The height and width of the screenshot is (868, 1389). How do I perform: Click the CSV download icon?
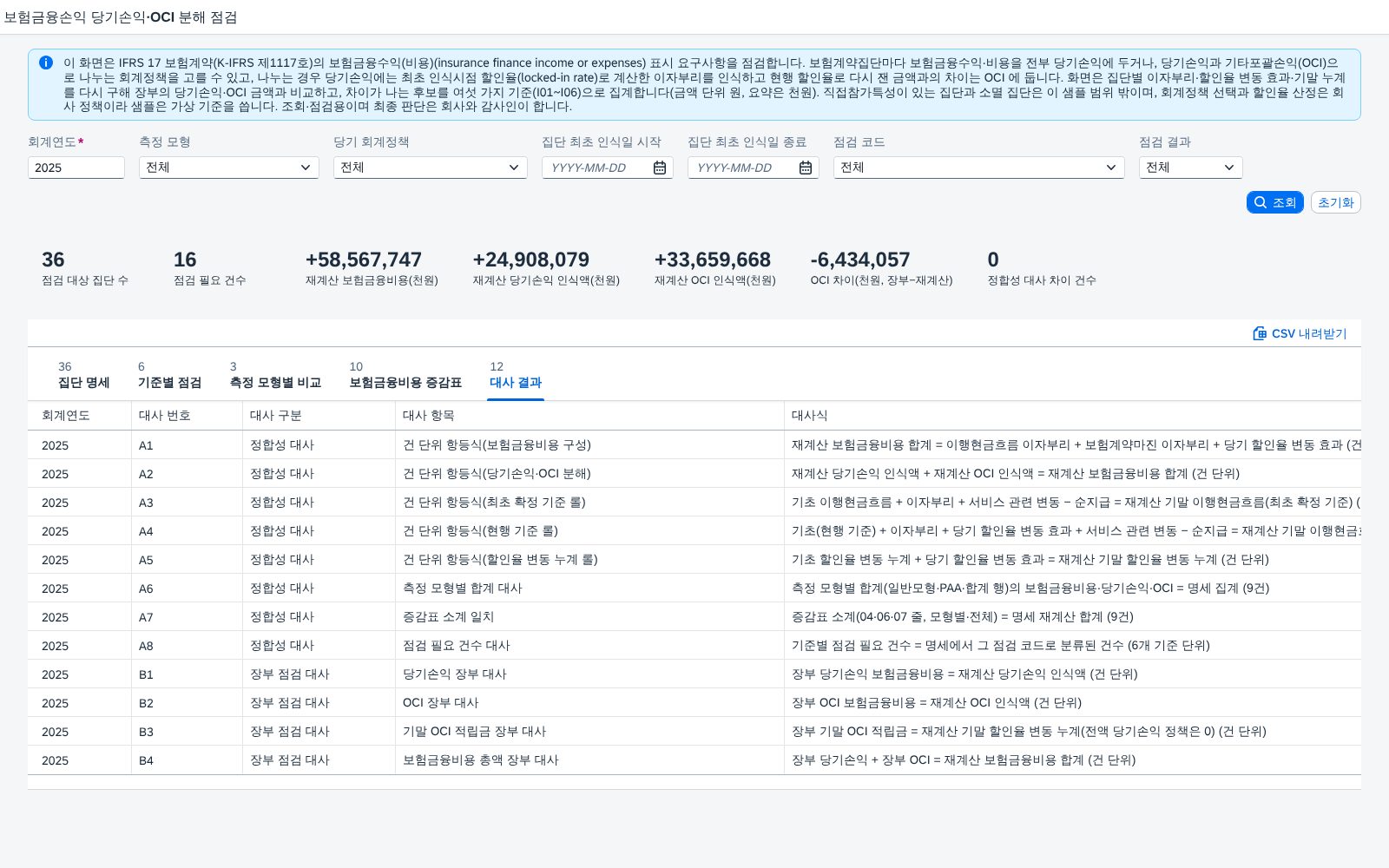coord(1260,333)
